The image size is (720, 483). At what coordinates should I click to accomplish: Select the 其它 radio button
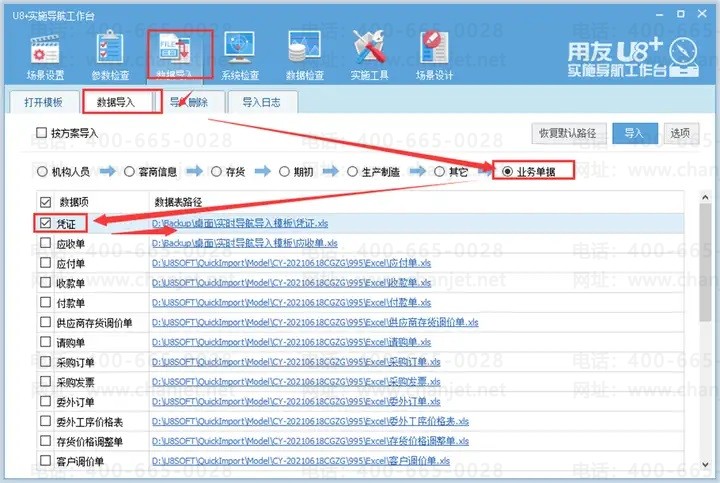click(439, 172)
